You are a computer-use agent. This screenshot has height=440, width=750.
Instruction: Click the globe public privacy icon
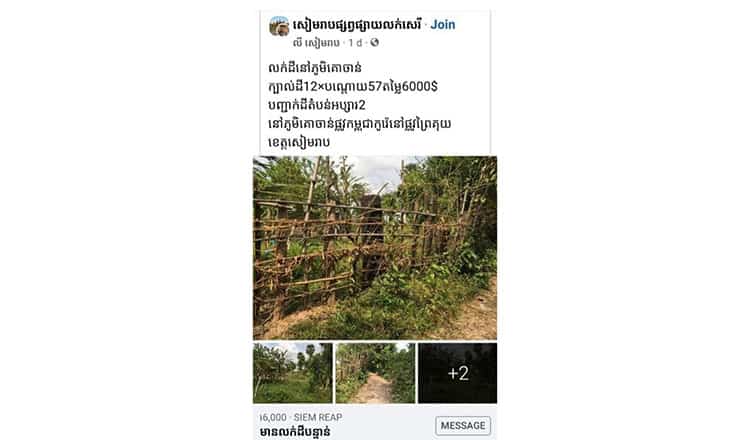coord(375,43)
